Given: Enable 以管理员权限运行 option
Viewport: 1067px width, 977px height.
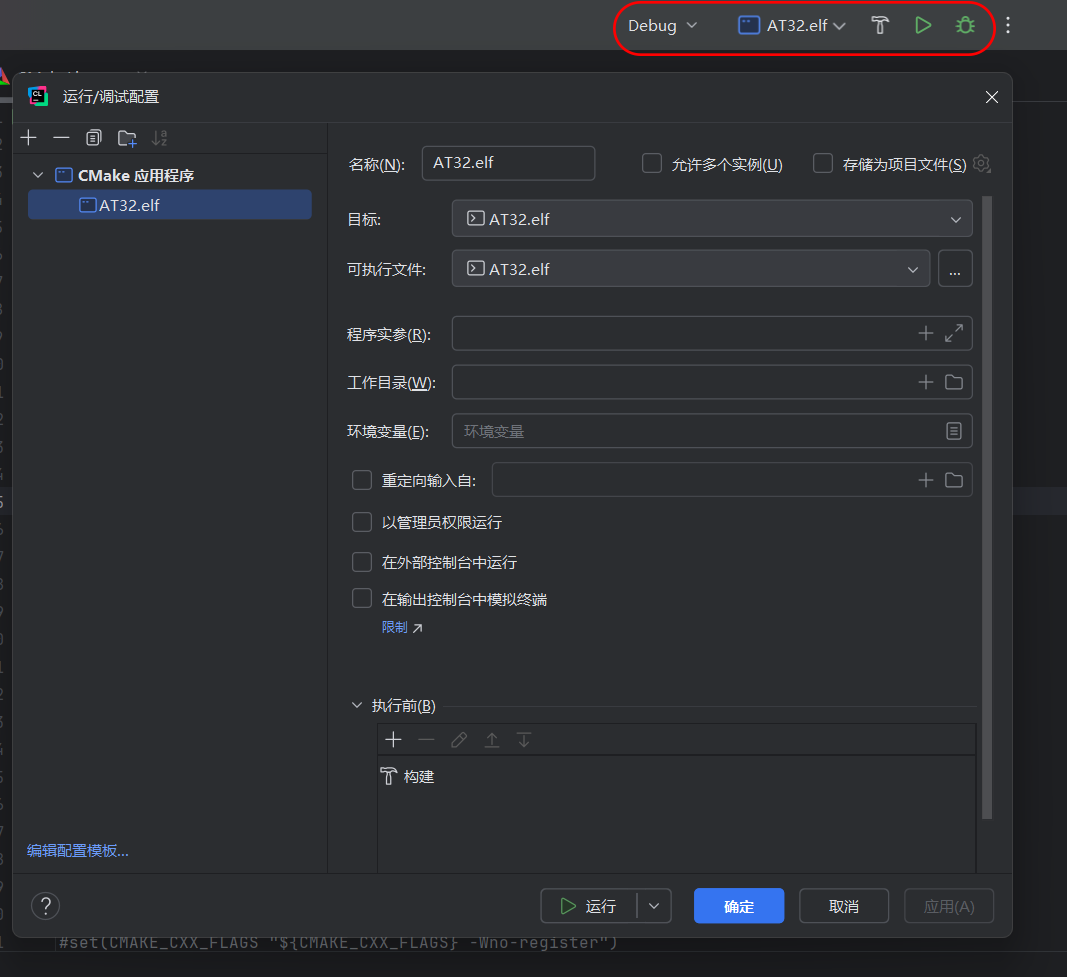Looking at the screenshot, I should point(362,522).
